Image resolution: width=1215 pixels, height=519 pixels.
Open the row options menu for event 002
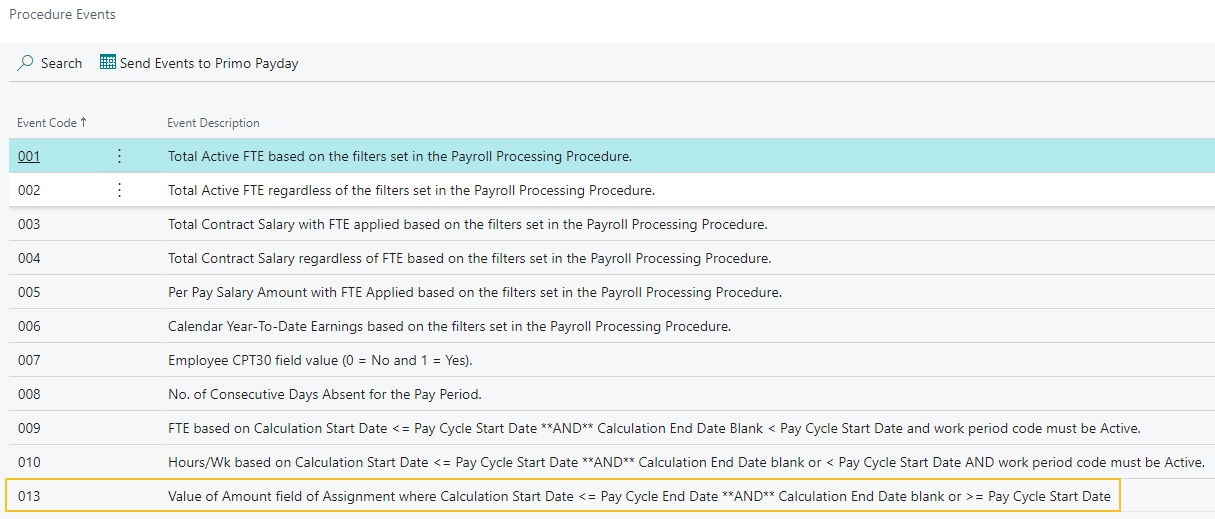pos(120,190)
